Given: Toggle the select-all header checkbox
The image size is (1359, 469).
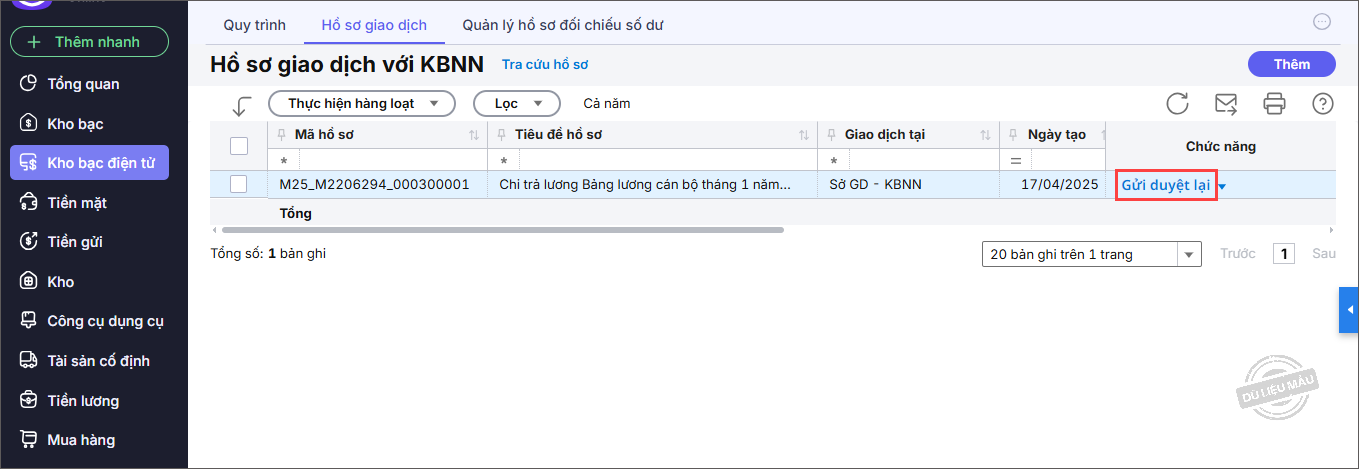Looking at the screenshot, I should click(x=239, y=146).
